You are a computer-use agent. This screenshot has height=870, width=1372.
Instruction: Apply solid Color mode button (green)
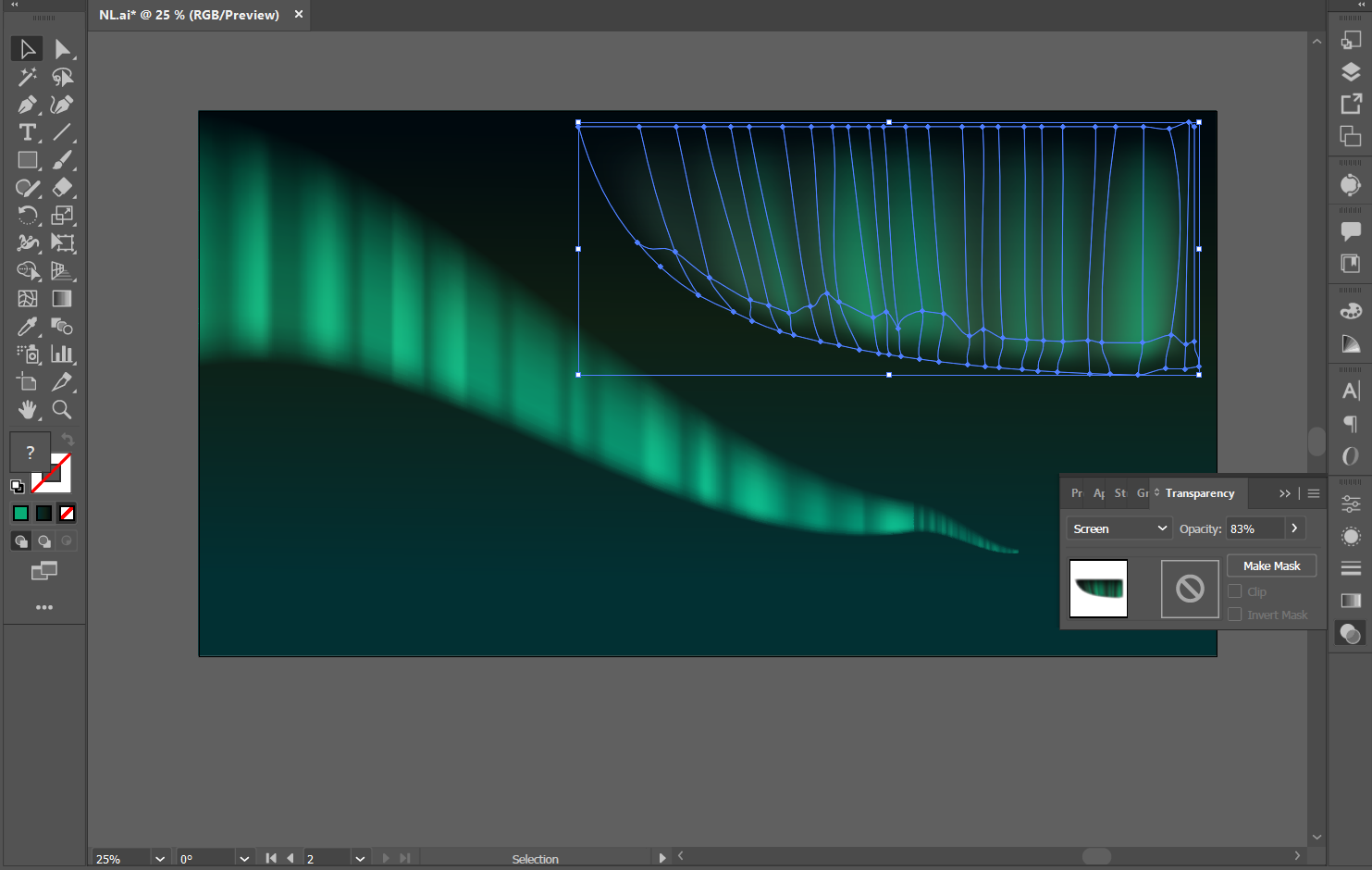point(20,513)
